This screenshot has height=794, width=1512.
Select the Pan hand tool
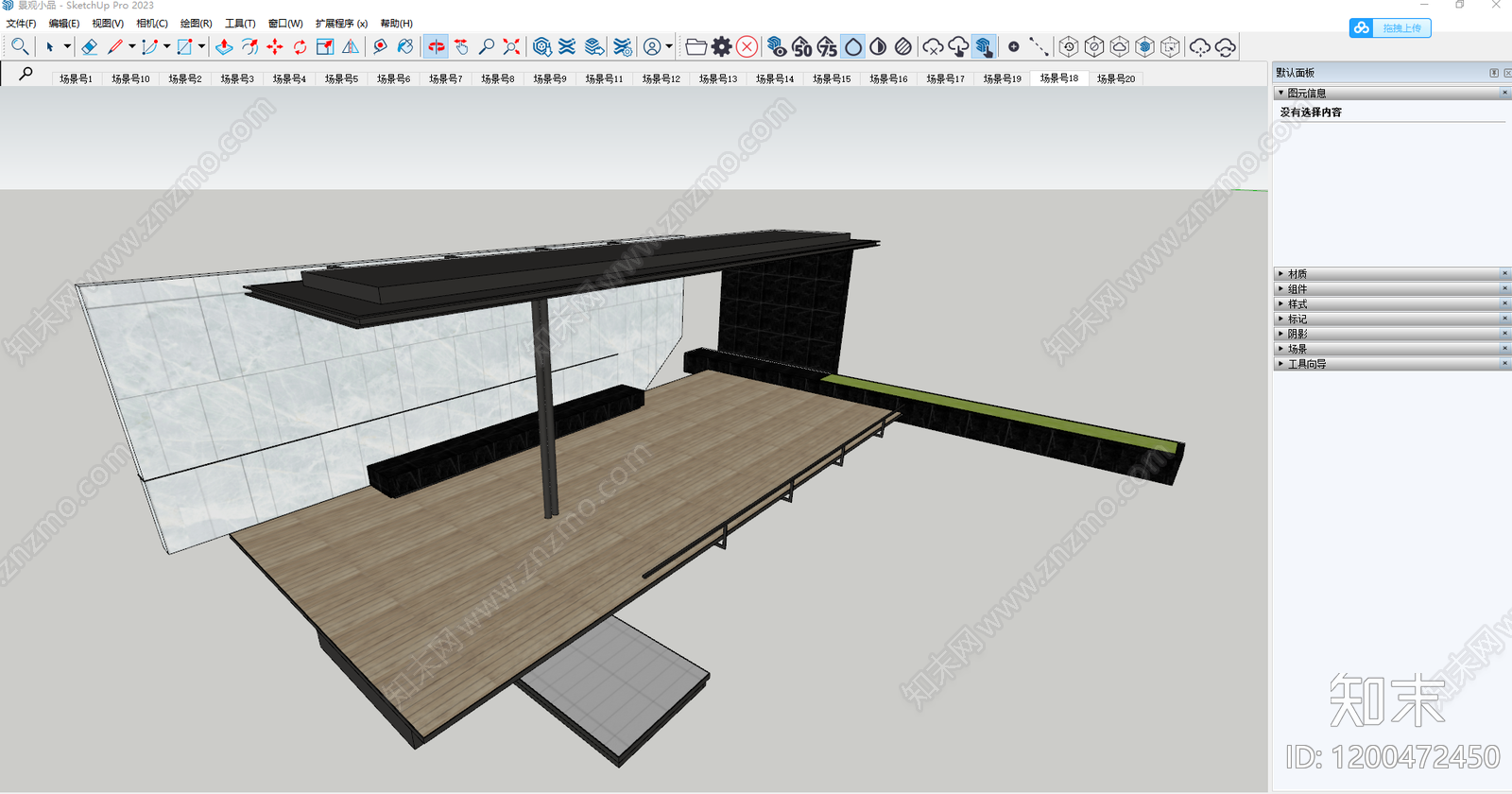pyautogui.click(x=461, y=46)
